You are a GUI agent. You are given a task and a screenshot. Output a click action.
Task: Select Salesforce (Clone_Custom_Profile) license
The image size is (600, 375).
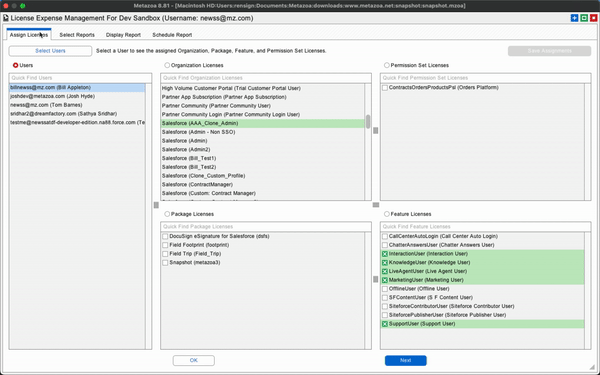[263, 176]
